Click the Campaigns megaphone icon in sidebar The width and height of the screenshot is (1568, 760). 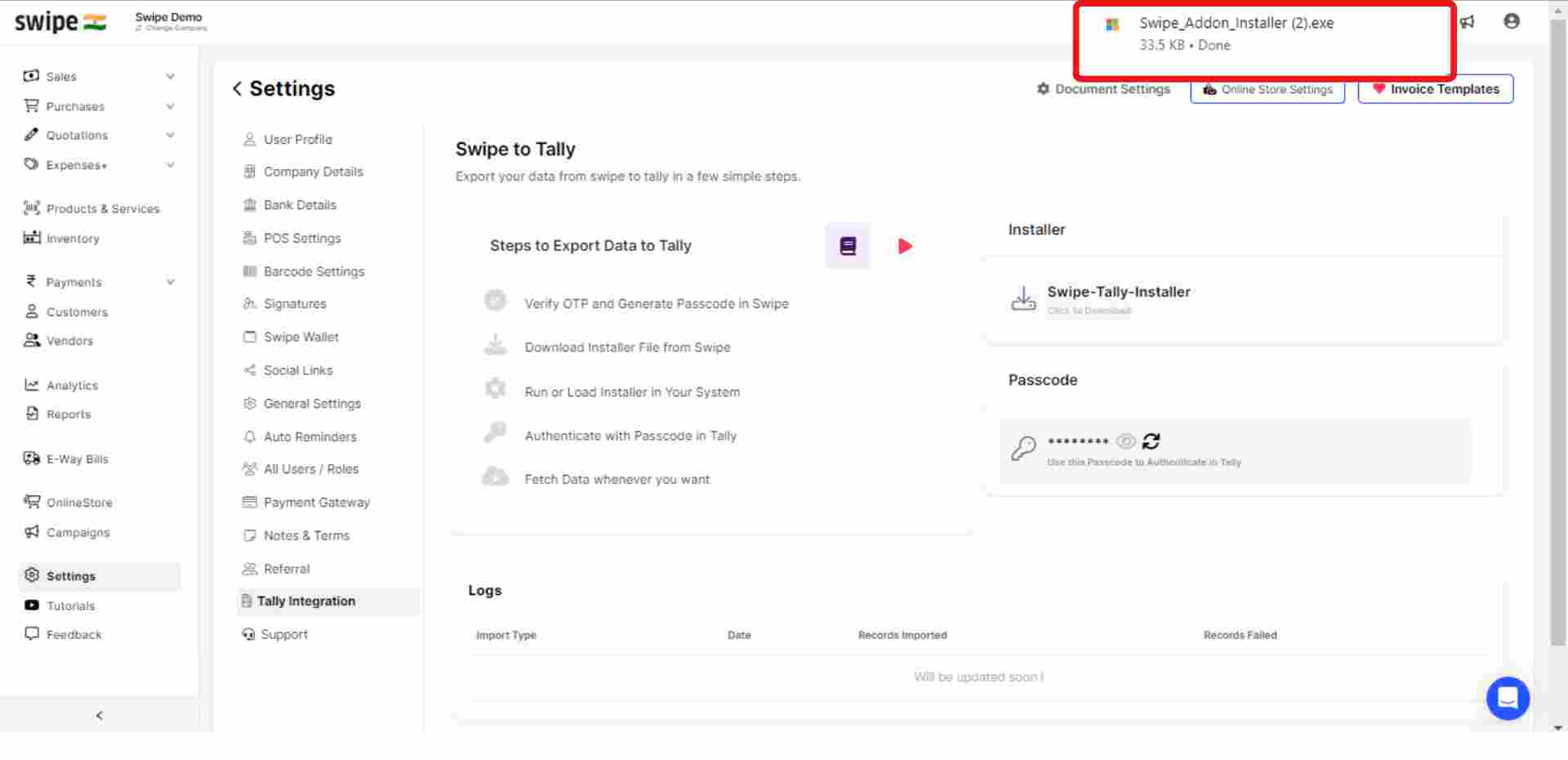coord(31,531)
